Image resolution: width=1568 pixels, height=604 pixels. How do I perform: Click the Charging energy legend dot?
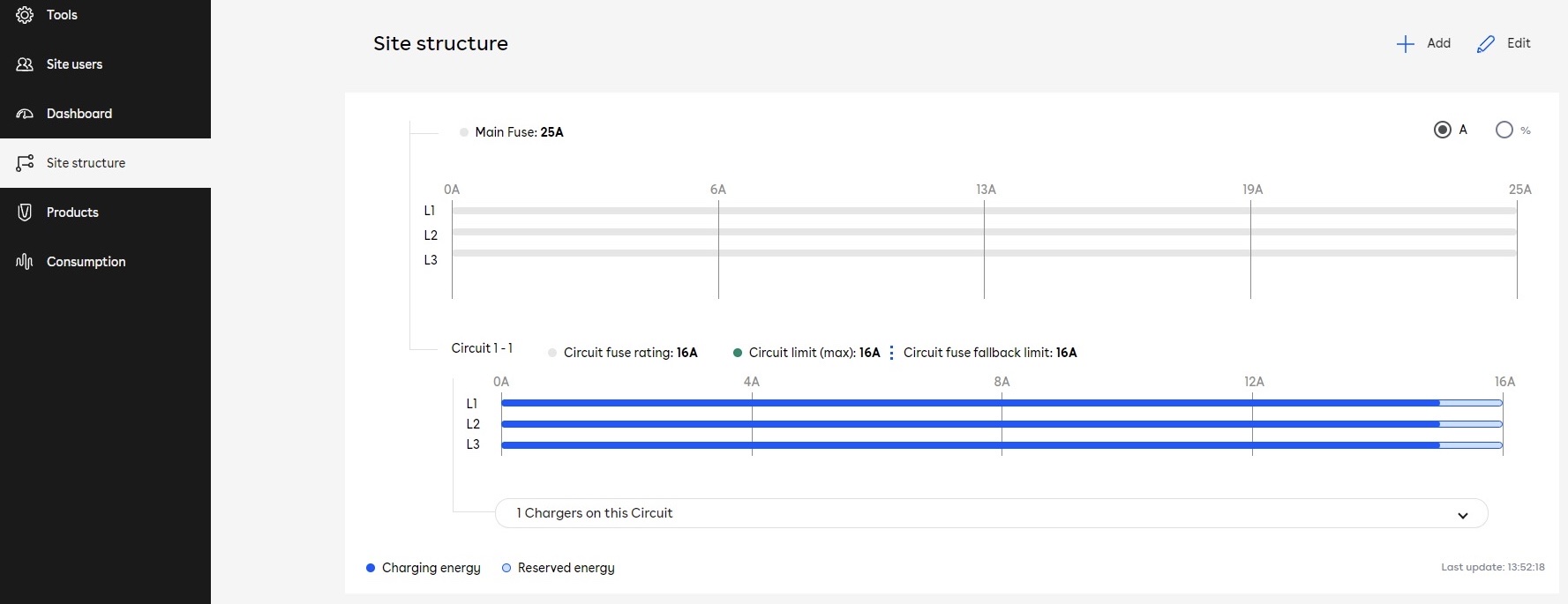click(x=370, y=568)
